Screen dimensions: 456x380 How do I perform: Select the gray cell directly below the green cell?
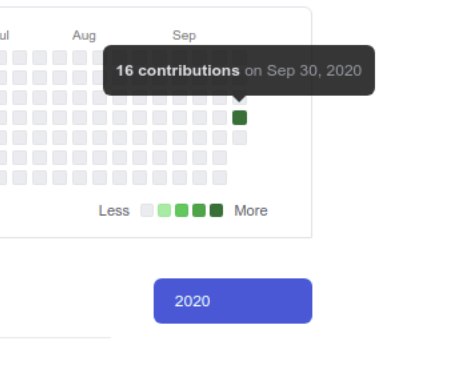tap(240, 138)
